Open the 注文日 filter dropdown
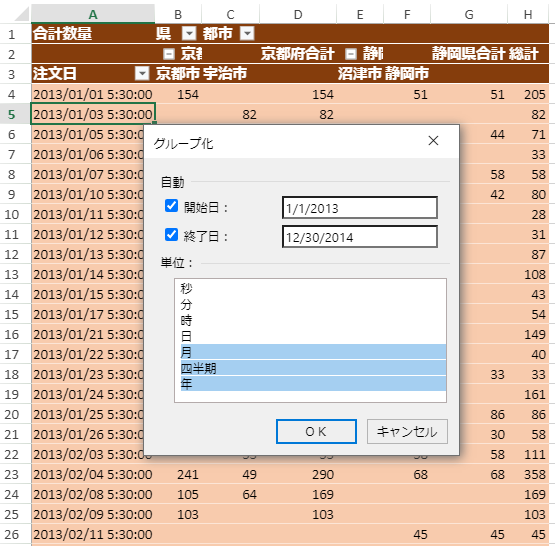 [142, 74]
